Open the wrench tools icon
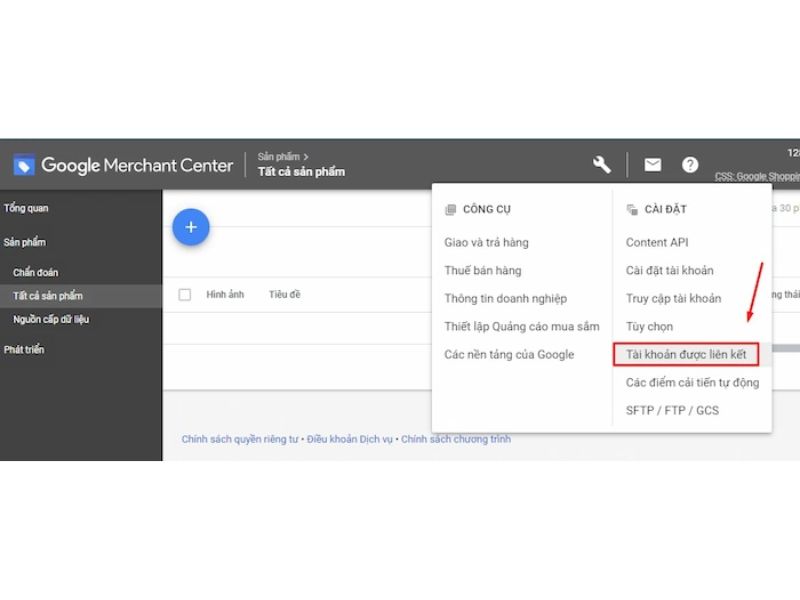This screenshot has height=600, width=800. (602, 164)
